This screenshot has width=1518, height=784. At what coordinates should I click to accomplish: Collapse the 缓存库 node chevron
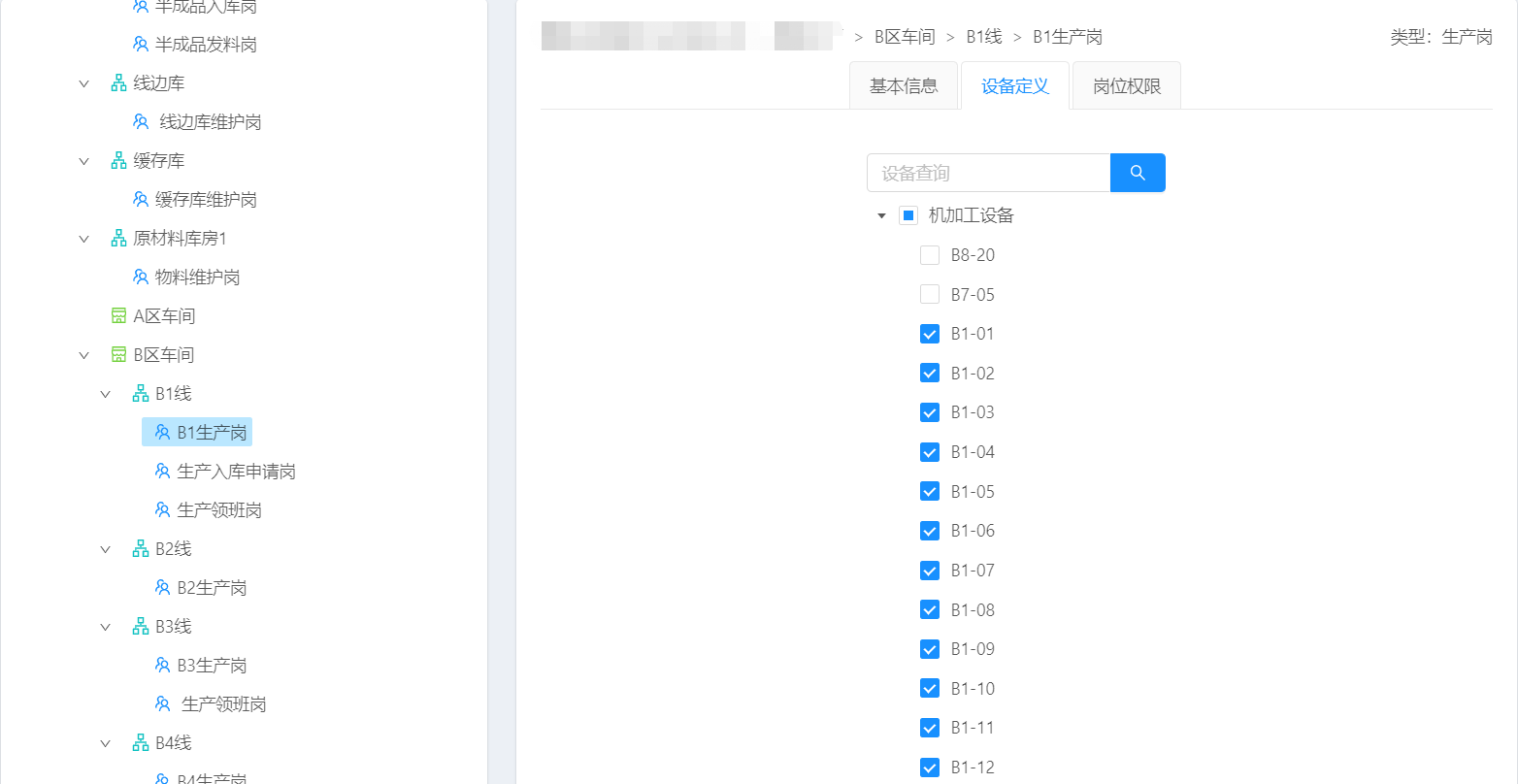pyautogui.click(x=83, y=161)
